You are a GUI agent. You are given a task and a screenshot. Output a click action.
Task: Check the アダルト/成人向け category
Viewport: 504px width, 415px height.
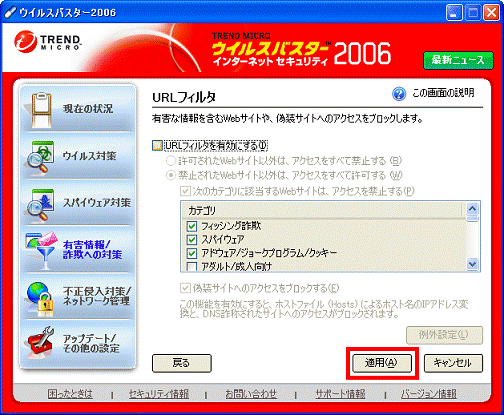tap(192, 267)
